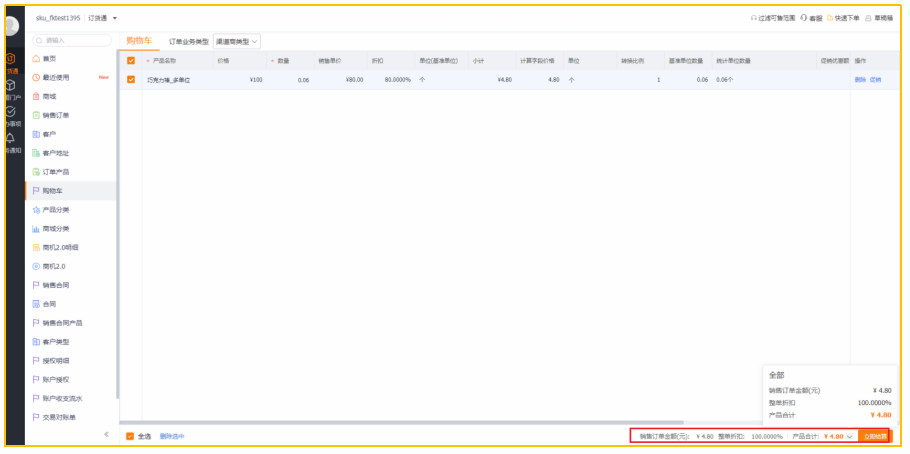Click 删除 link in the product row
Image resolution: width=910 pixels, height=454 pixels.
pyautogui.click(x=860, y=80)
